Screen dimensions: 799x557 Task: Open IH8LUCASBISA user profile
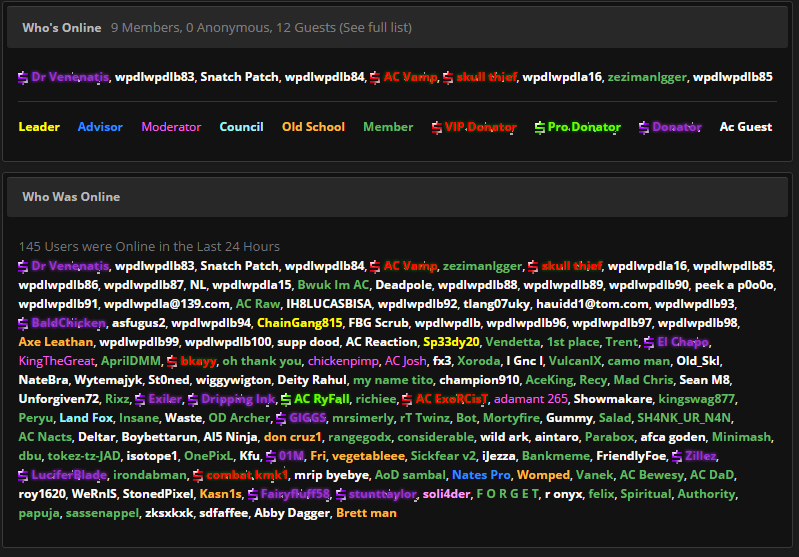tap(329, 304)
